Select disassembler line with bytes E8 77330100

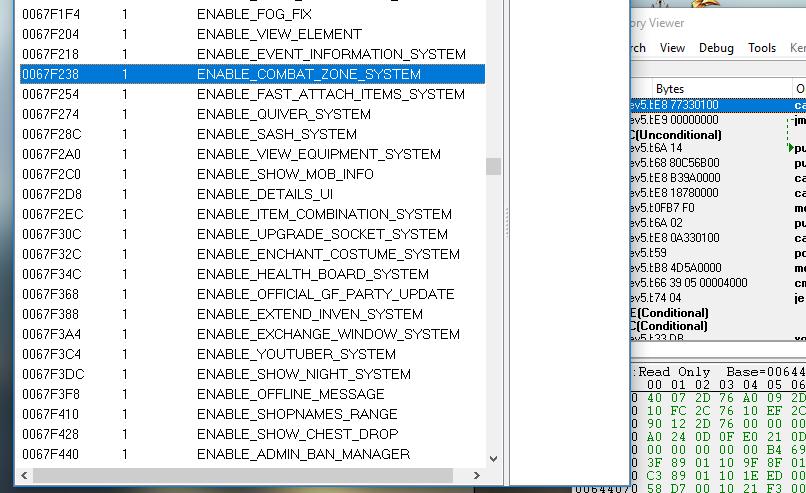point(719,105)
